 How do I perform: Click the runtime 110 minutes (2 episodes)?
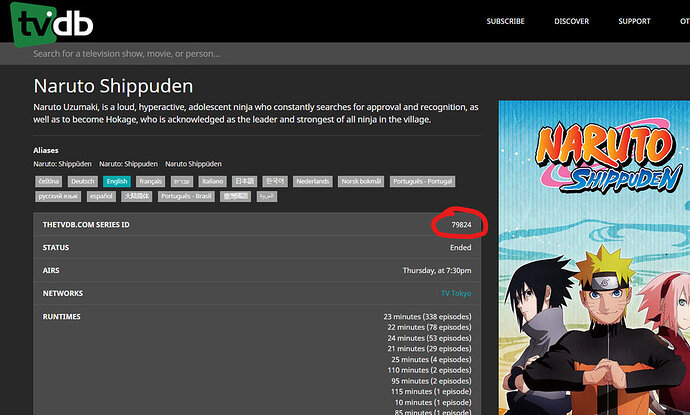coord(429,370)
